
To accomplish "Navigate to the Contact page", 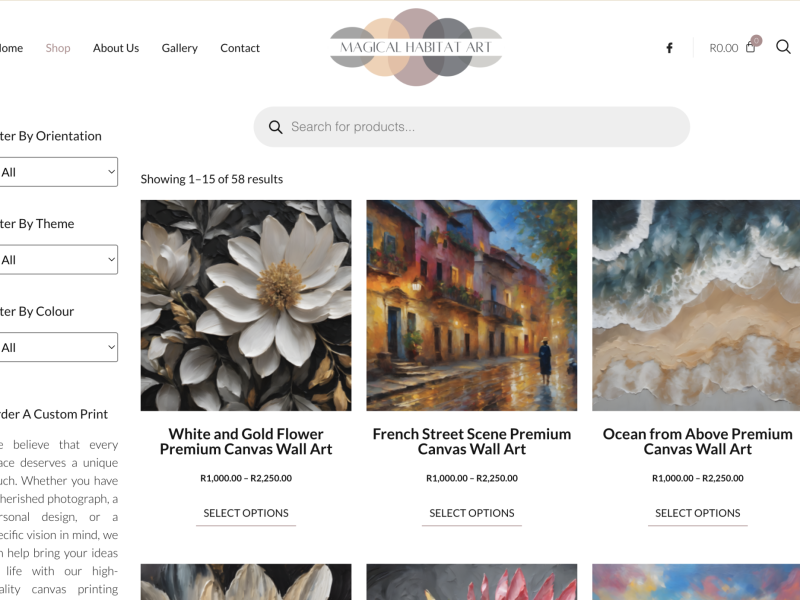I will (x=240, y=48).
